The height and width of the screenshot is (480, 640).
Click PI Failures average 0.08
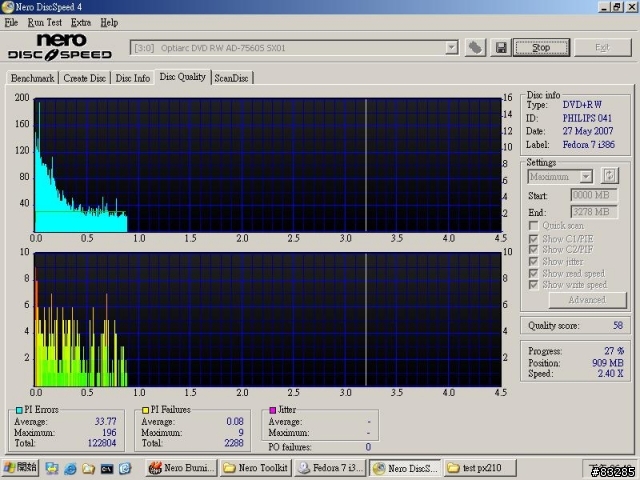pyautogui.click(x=235, y=421)
